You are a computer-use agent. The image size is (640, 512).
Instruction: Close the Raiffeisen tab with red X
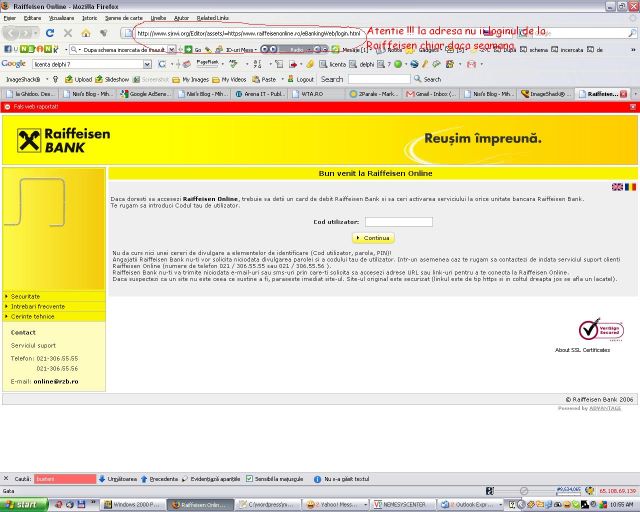tap(623, 94)
